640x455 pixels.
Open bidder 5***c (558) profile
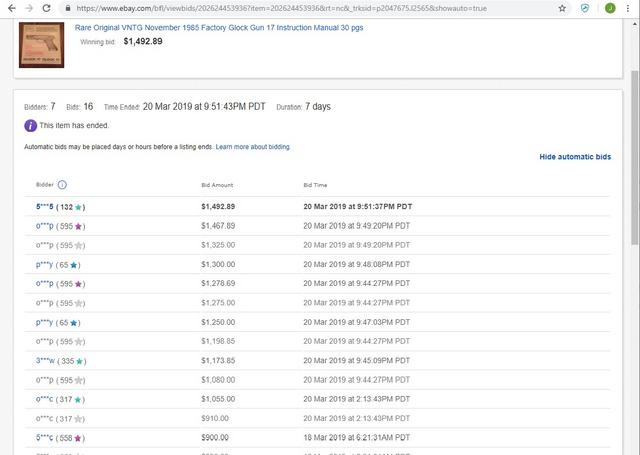44,438
